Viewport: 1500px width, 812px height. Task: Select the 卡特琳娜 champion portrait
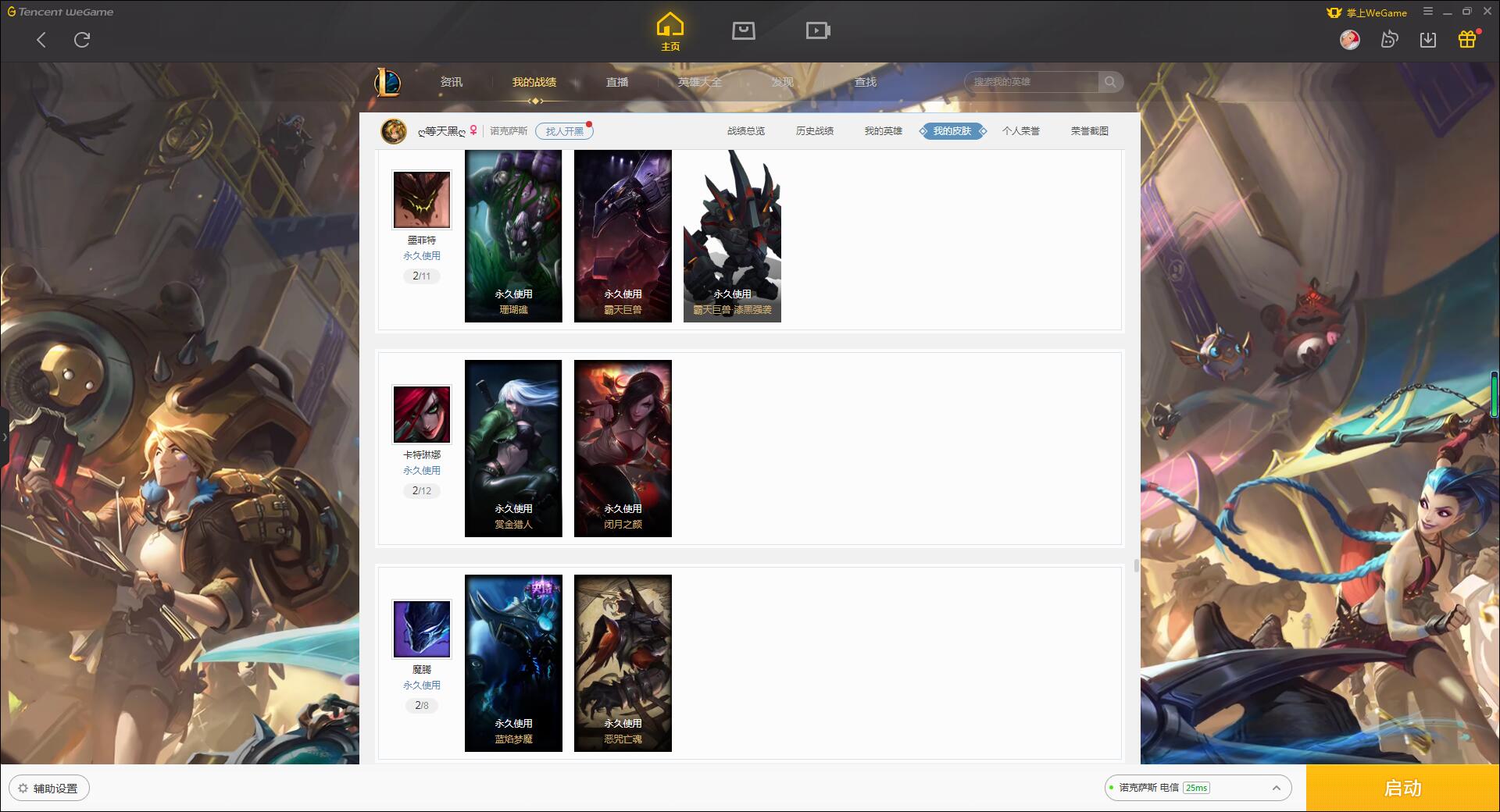pos(422,414)
